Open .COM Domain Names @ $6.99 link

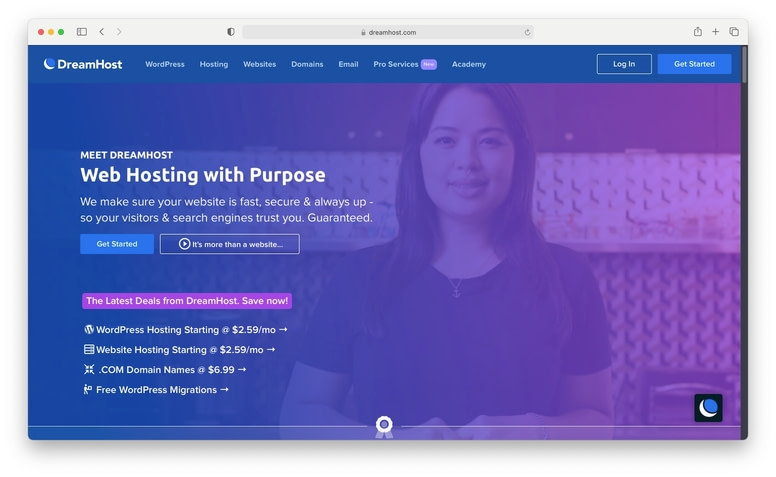[172, 370]
